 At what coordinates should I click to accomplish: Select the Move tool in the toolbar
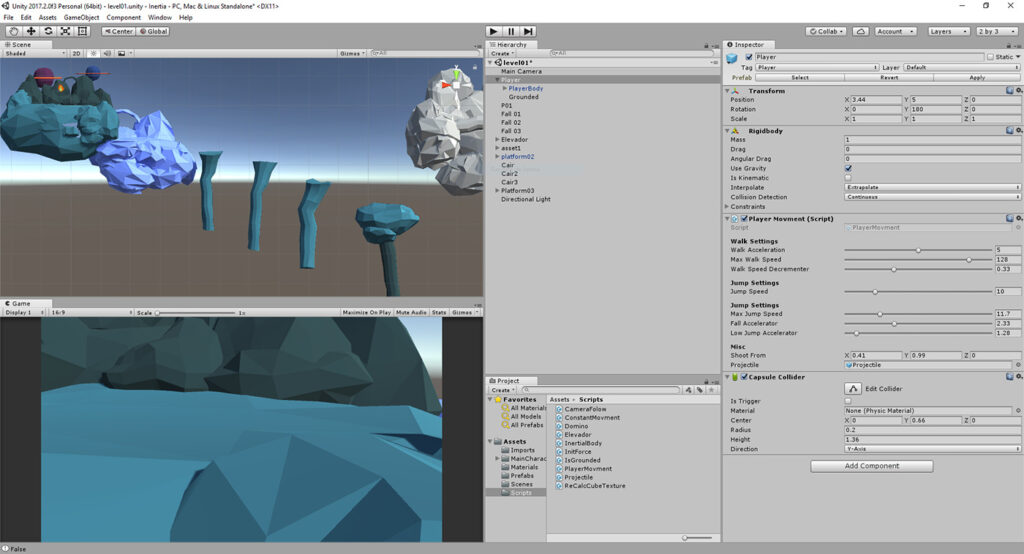31,31
